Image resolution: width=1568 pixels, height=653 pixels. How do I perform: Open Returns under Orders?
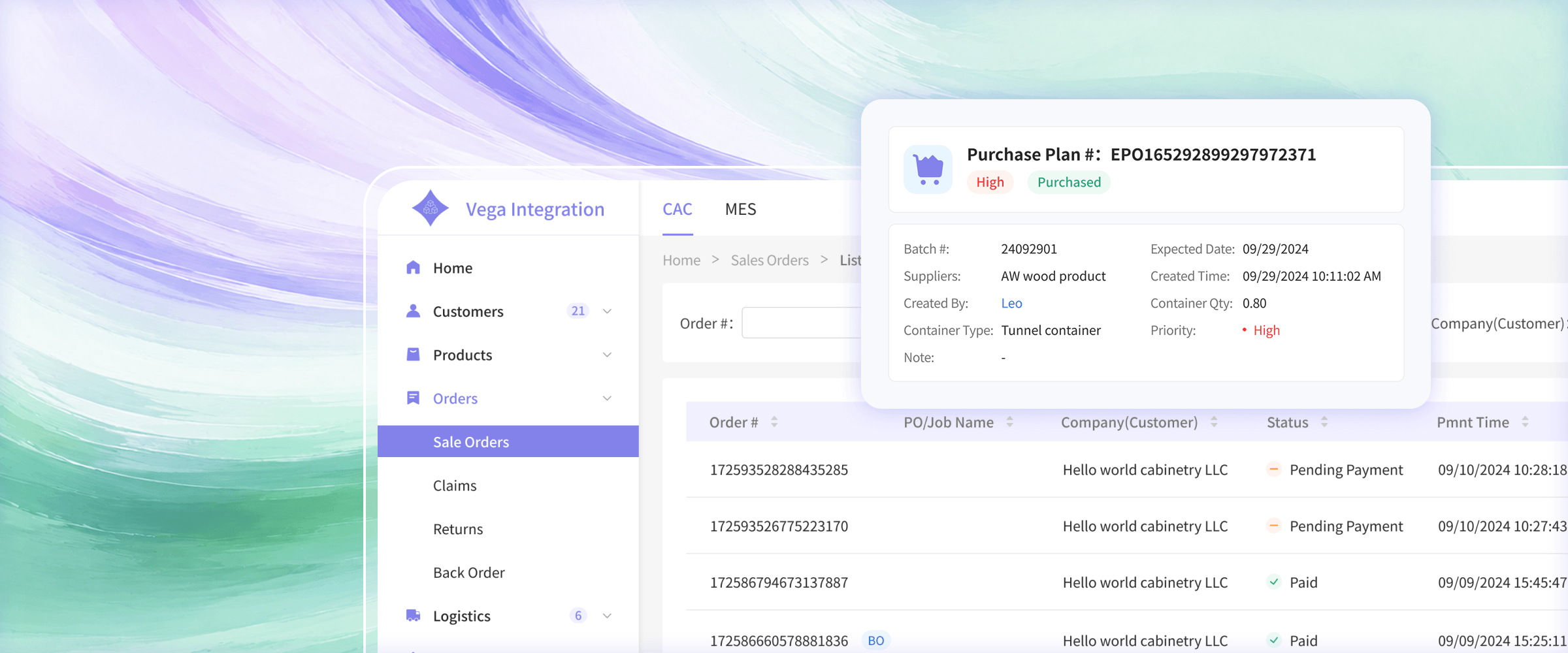458,529
